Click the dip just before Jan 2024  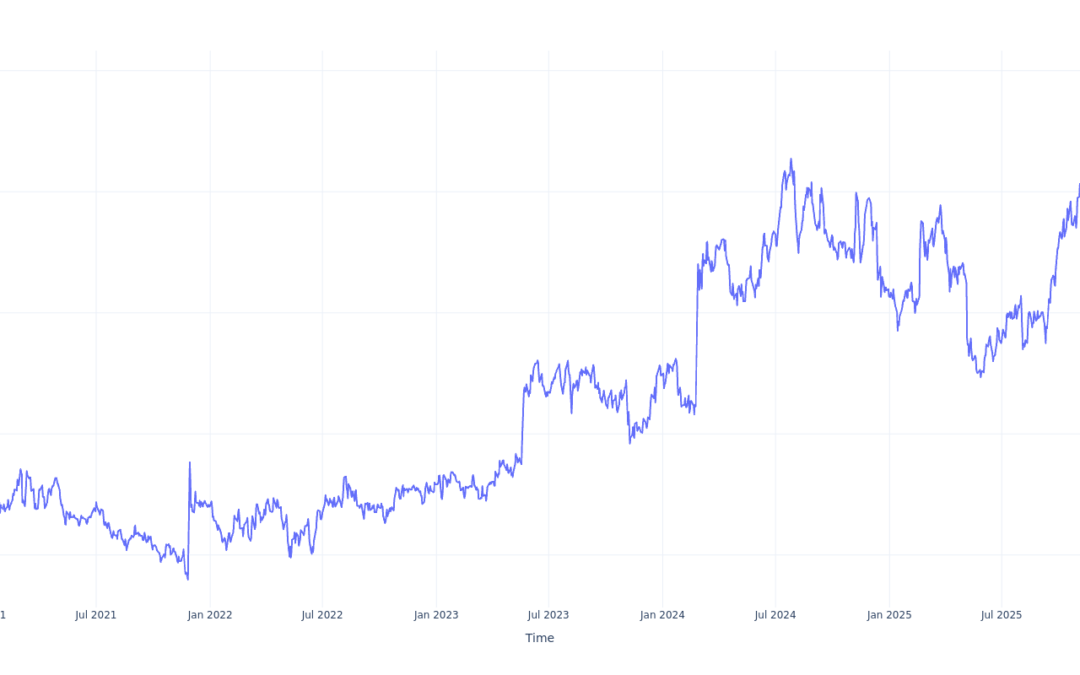pyautogui.click(x=630, y=442)
